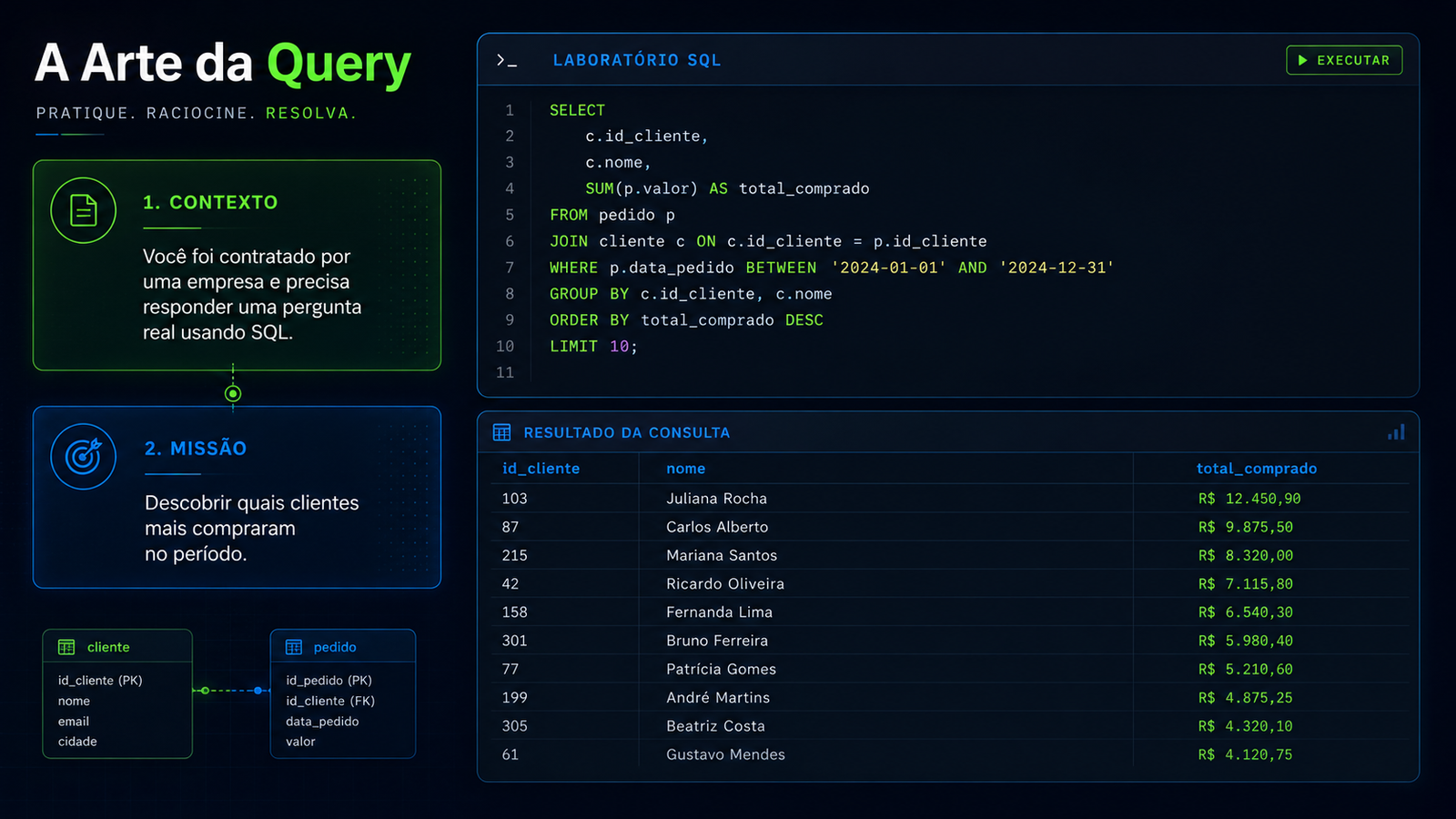Click the Beatriz Costa name cell
The height and width of the screenshot is (819, 1456).
click(715, 726)
